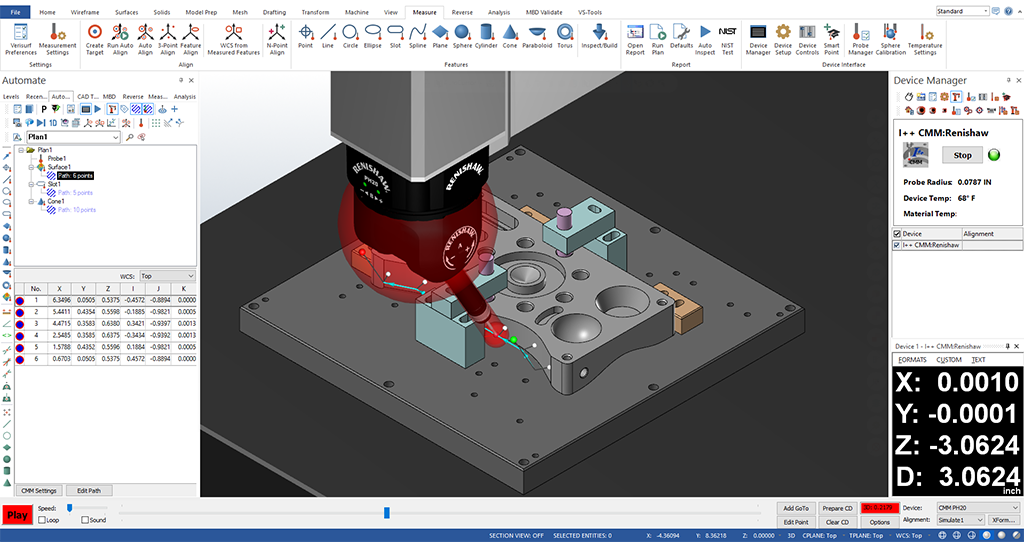Viewport: 1024px width, 542px height.
Task: Uncheck the I++ CMM:Renishaw device row
Action: pyautogui.click(x=897, y=245)
